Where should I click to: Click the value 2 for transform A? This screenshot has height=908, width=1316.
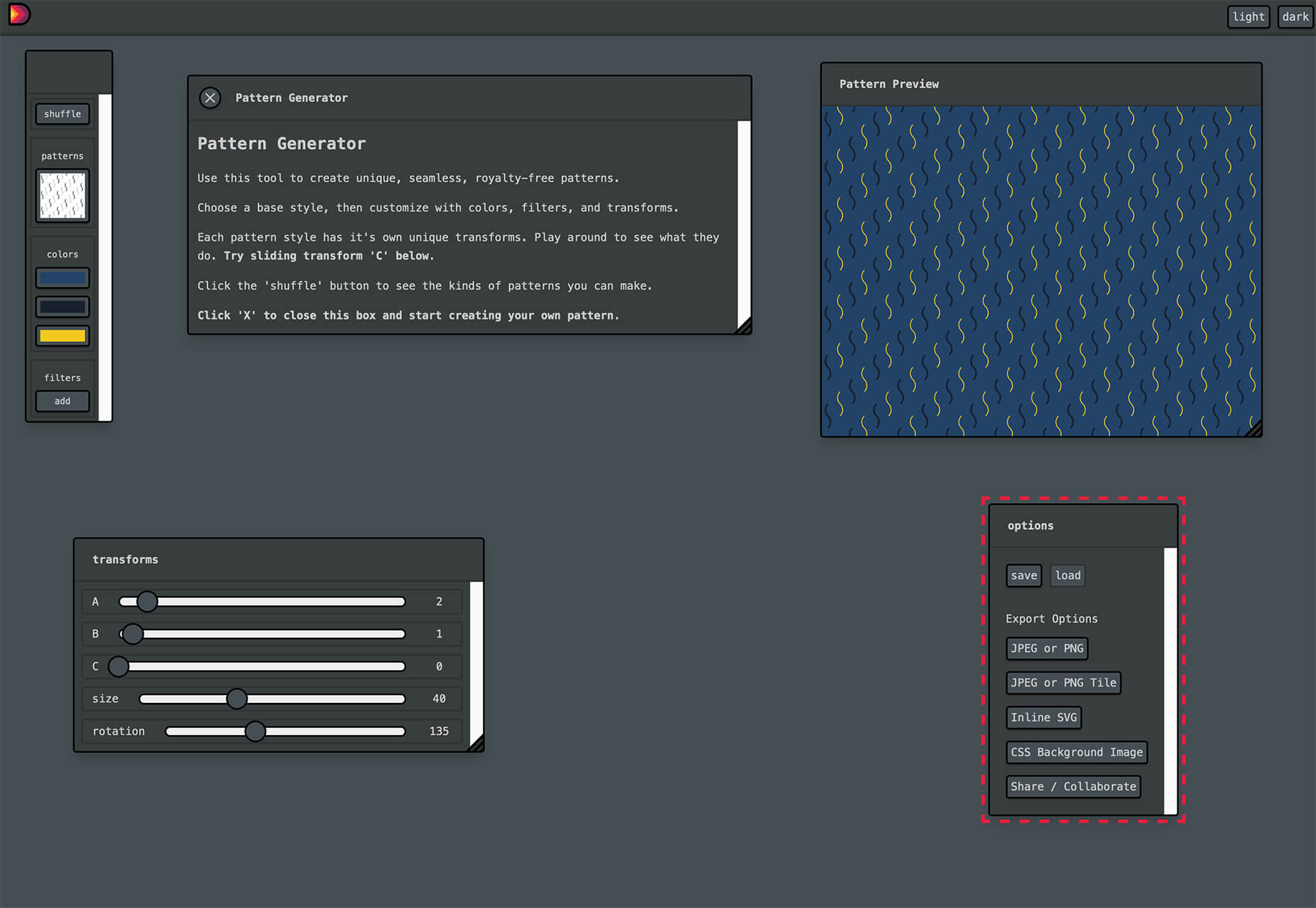[439, 602]
